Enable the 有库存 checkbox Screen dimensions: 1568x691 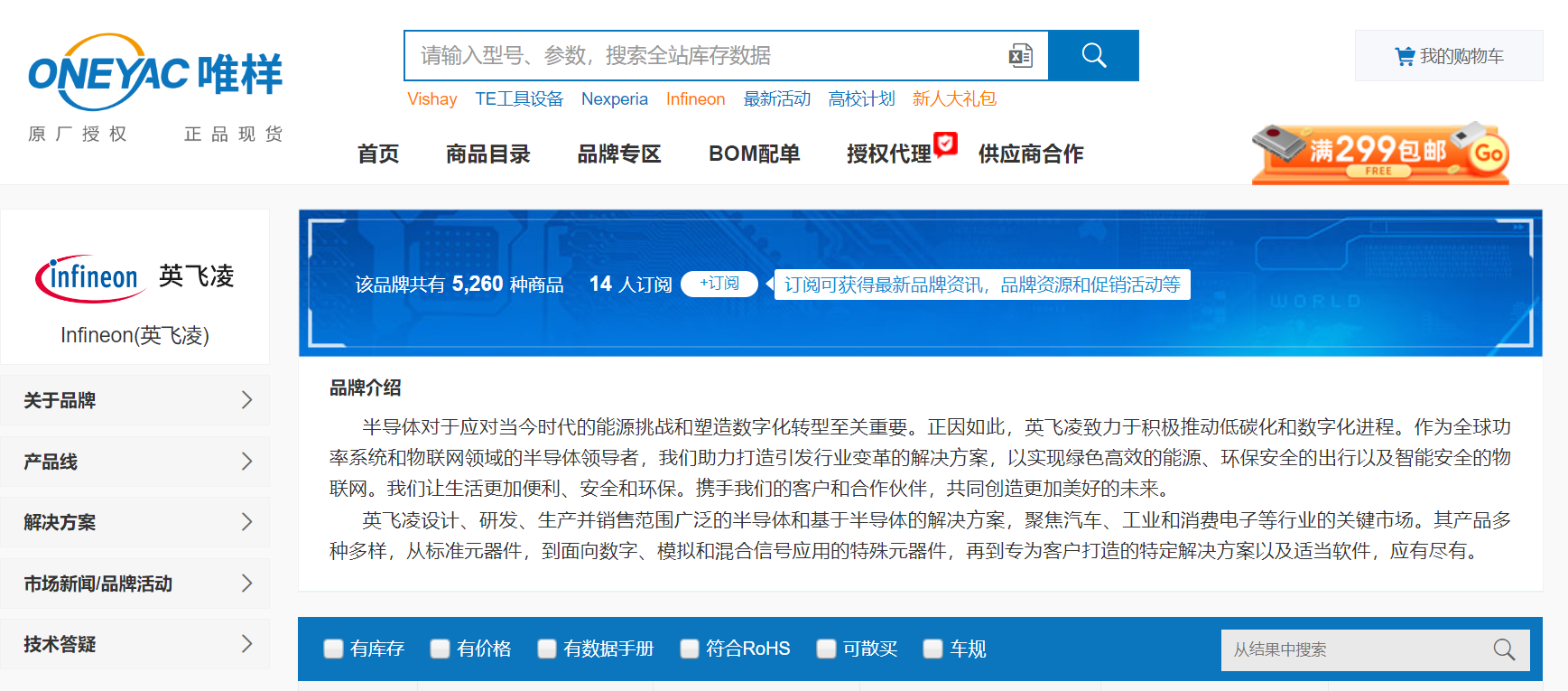tap(334, 649)
